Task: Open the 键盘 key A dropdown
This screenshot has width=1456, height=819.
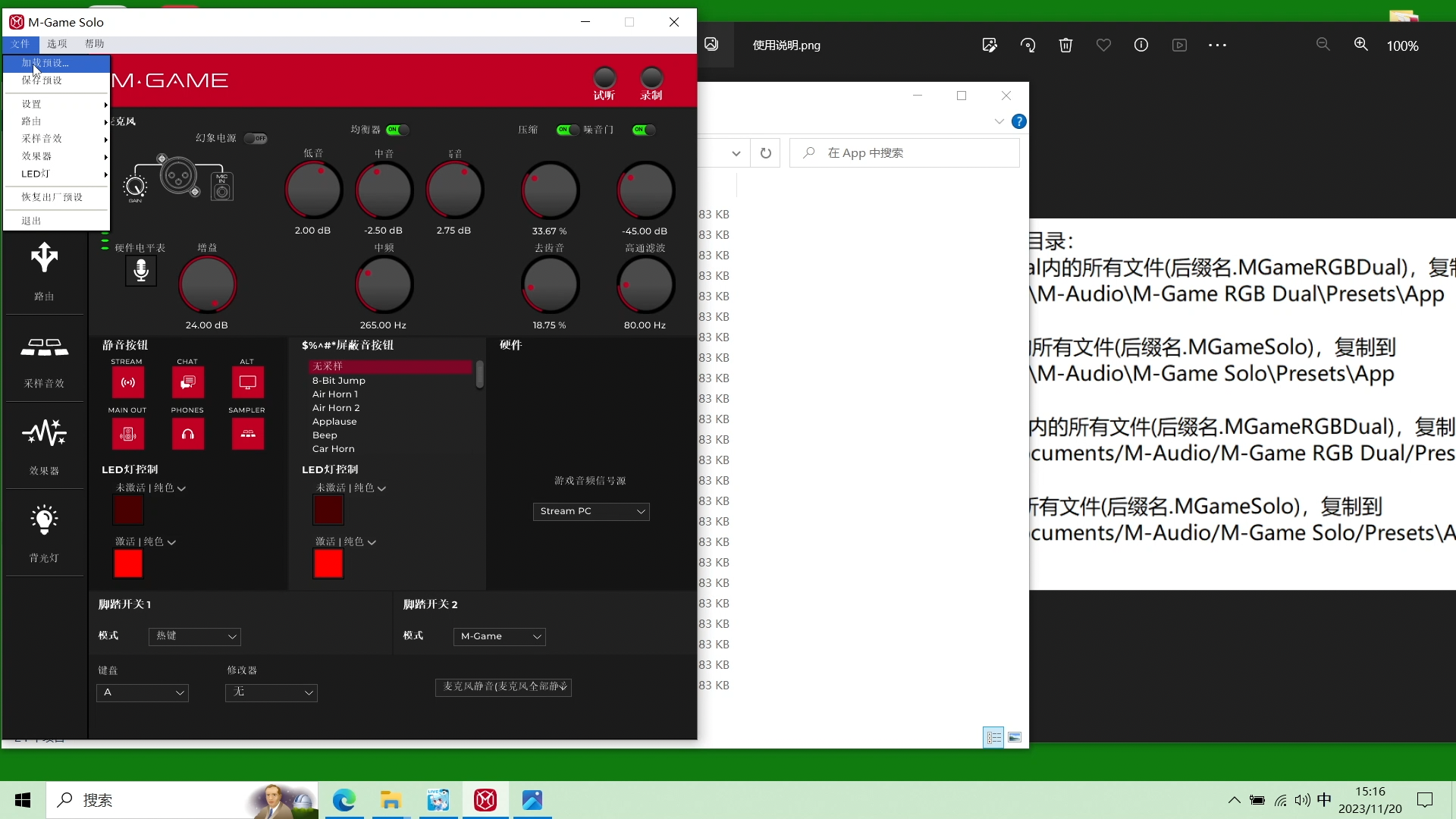Action: pos(143,692)
